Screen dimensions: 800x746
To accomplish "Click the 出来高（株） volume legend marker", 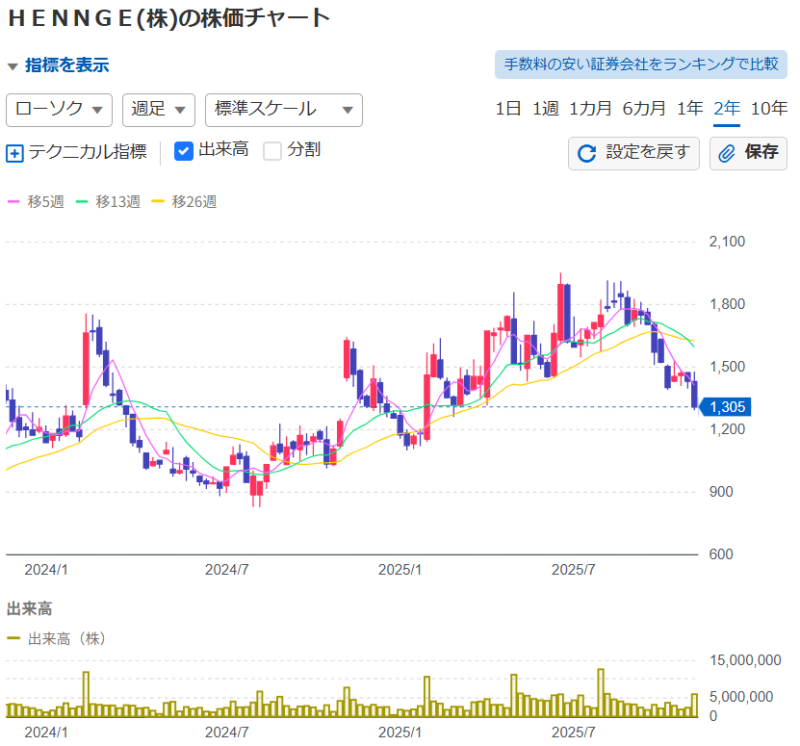I will point(14,638).
